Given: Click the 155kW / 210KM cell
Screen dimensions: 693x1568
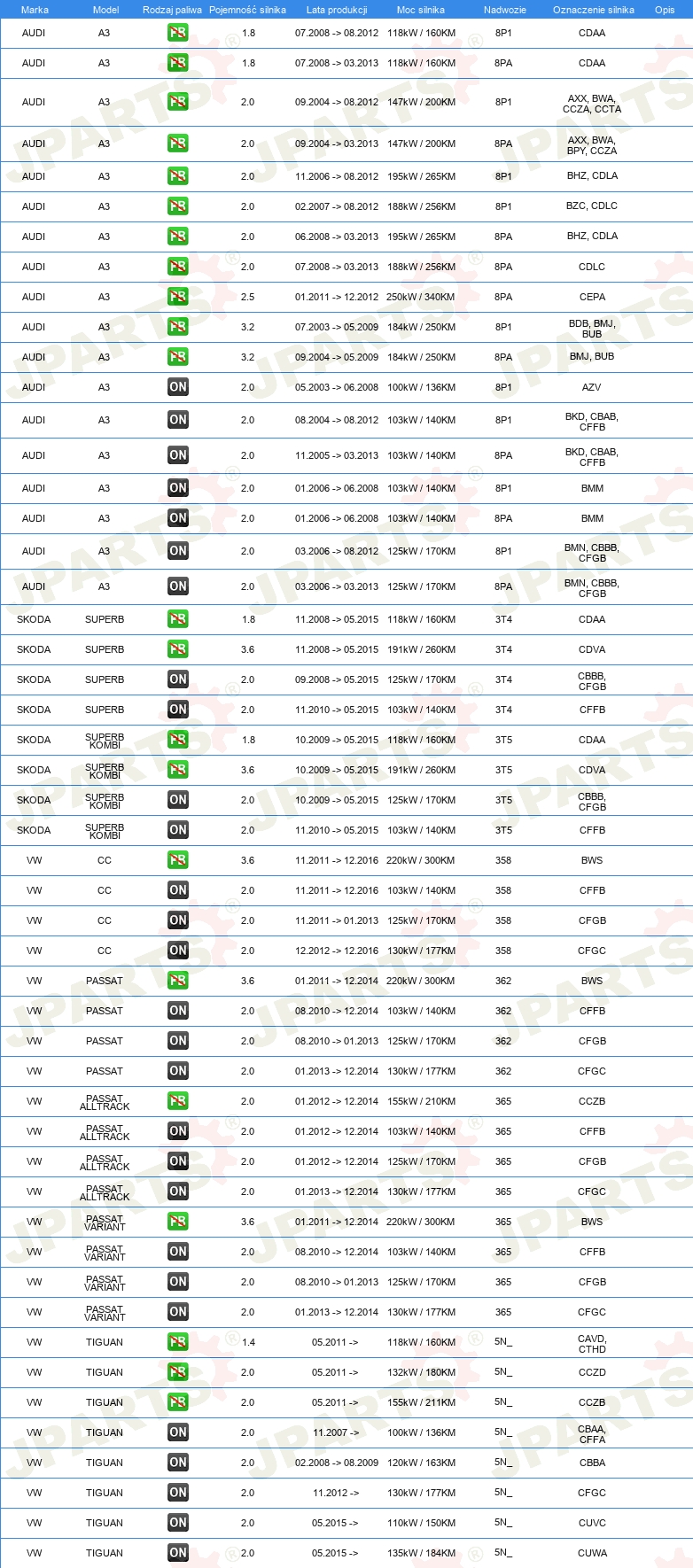Looking at the screenshot, I should point(421,1101).
